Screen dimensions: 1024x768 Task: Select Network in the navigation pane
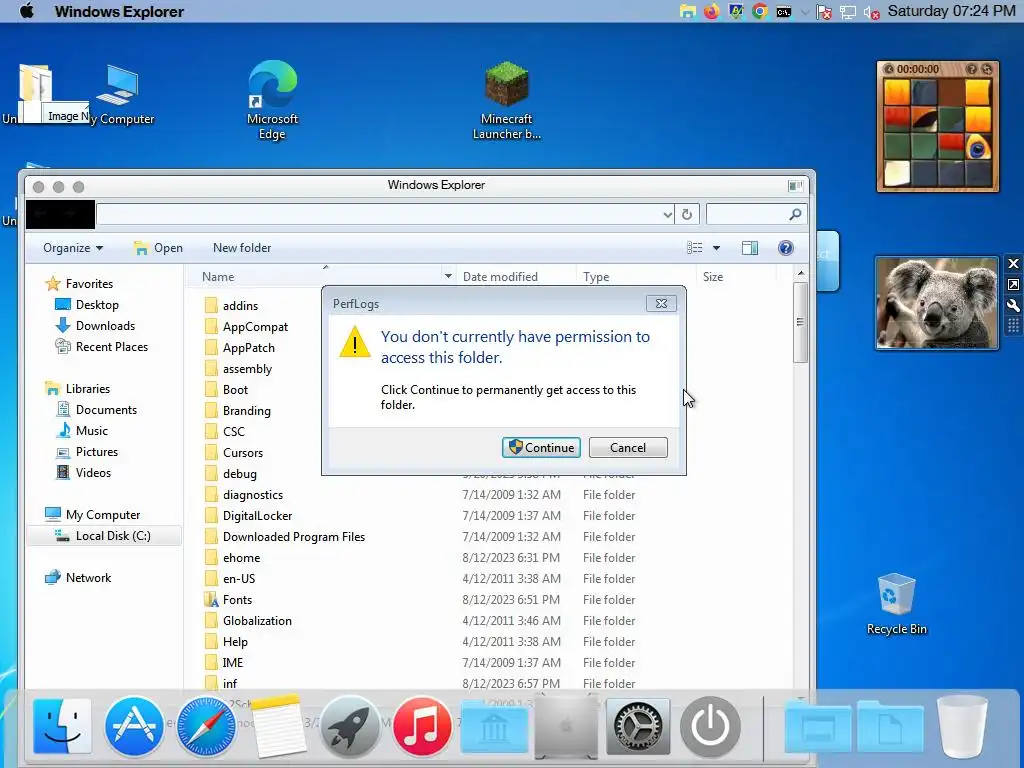(x=78, y=578)
